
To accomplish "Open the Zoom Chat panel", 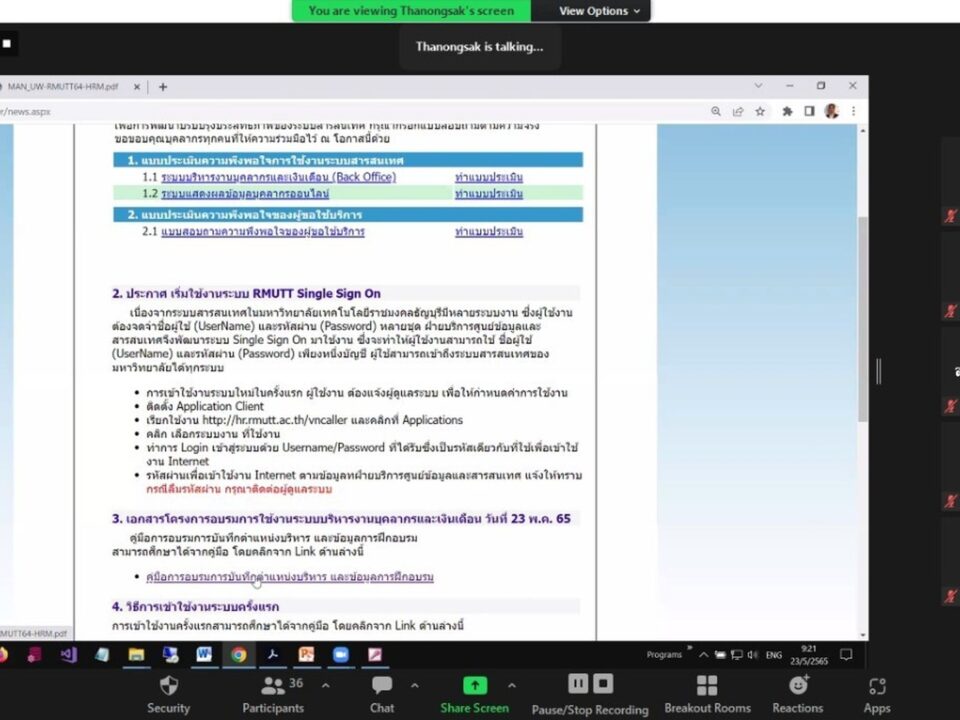I will pyautogui.click(x=382, y=695).
